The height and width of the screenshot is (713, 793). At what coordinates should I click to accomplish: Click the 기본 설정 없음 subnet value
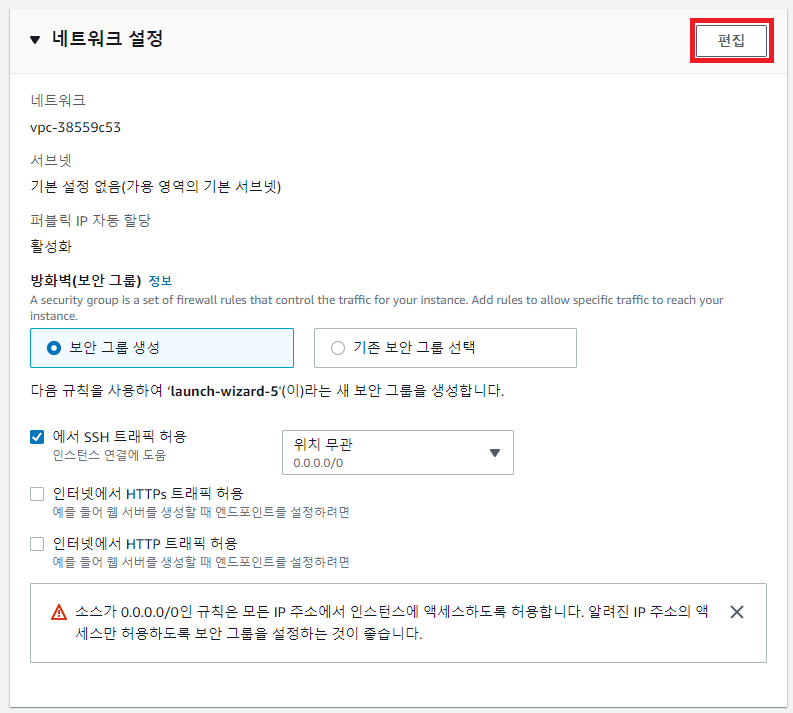click(155, 187)
